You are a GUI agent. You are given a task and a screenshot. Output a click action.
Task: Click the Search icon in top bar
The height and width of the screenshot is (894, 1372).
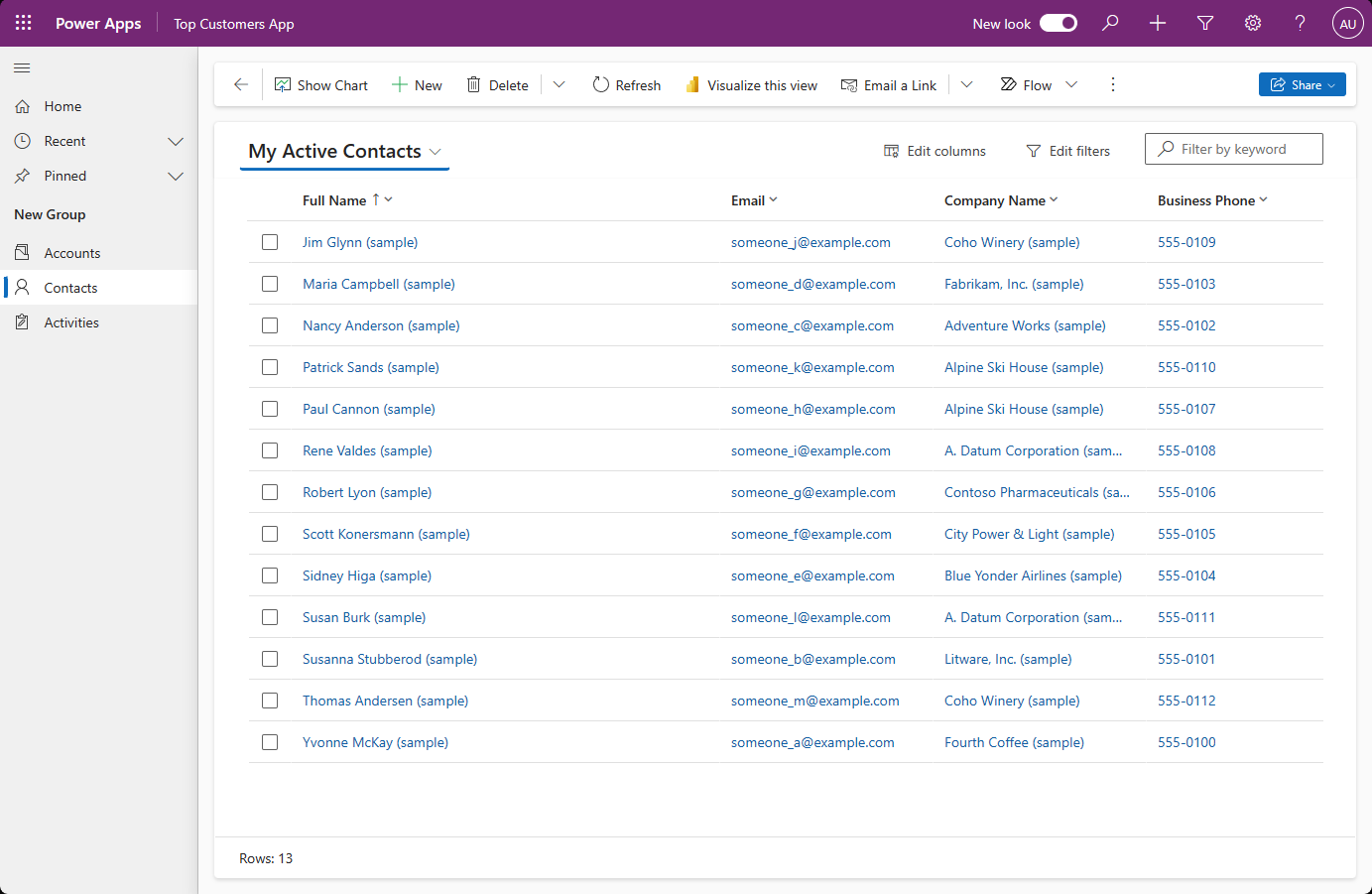tap(1110, 23)
